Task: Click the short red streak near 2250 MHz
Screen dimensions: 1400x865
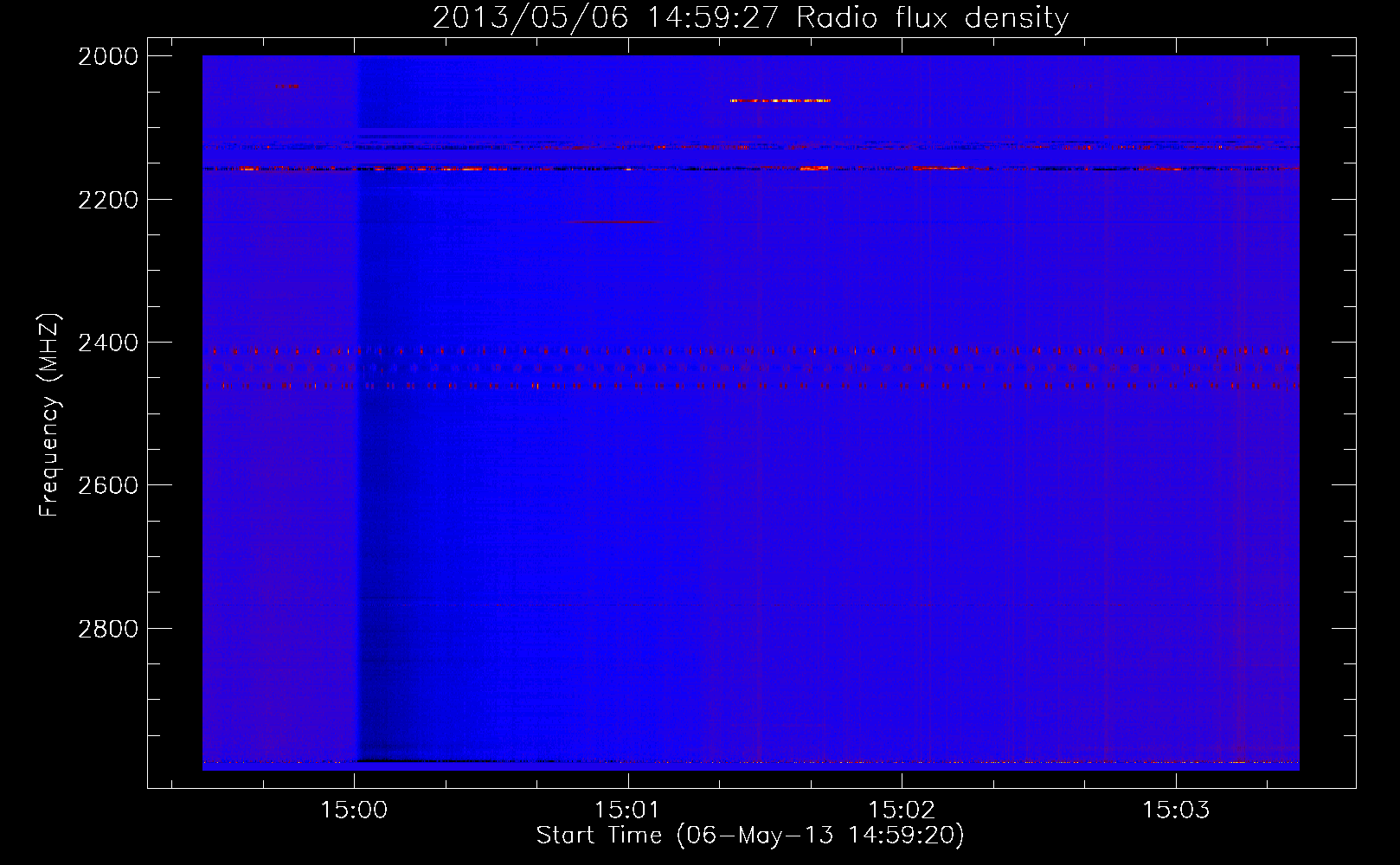Action: click(613, 222)
